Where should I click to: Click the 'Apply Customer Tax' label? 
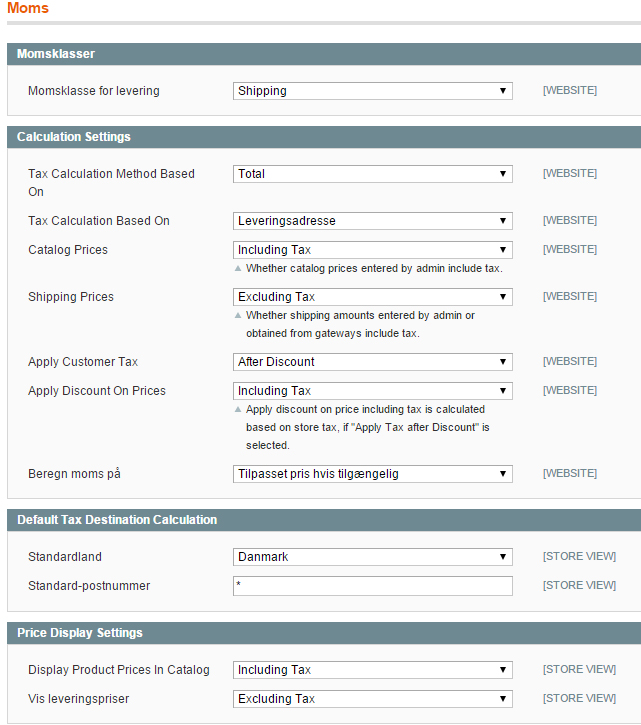pos(83,362)
